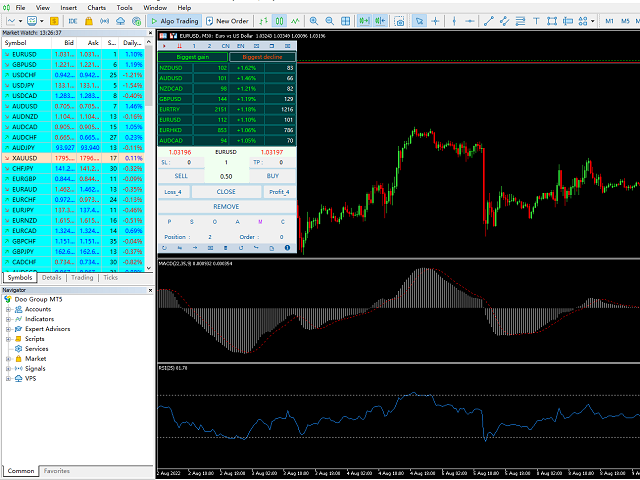Screen dimensions: 640x480
Task: Expand the Signals tree node
Action: coord(8,369)
